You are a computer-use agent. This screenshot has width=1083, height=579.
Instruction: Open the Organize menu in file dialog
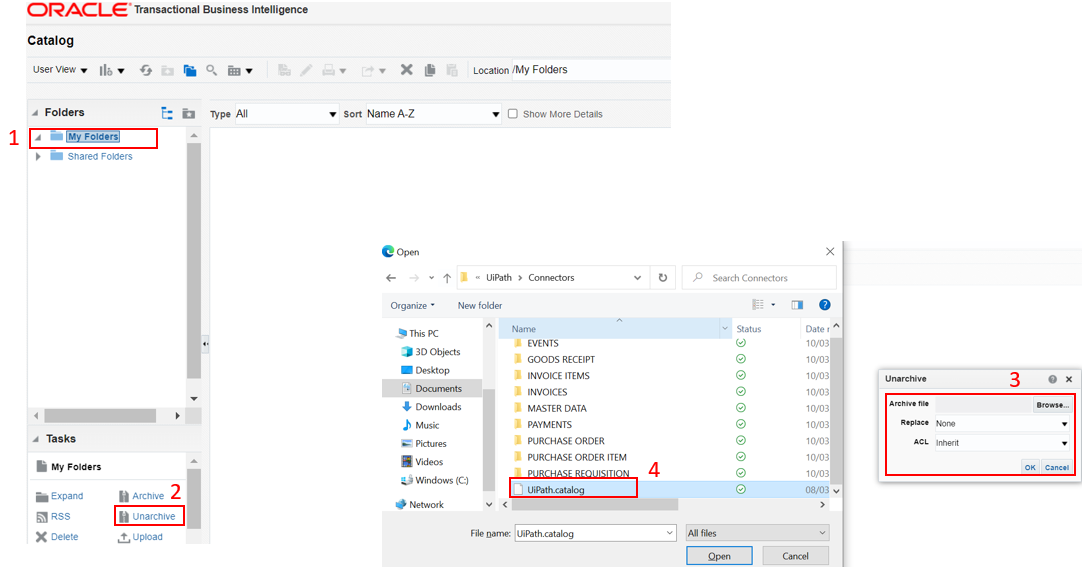tap(413, 305)
